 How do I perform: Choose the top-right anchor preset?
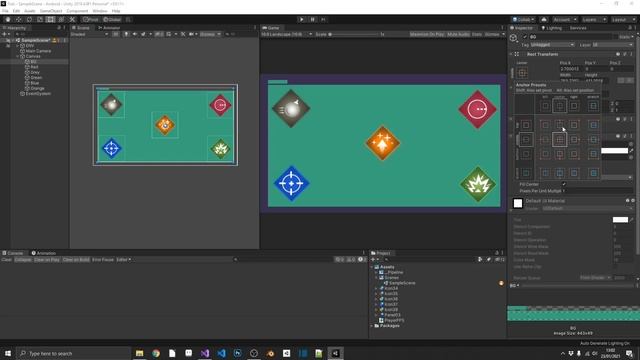574,125
